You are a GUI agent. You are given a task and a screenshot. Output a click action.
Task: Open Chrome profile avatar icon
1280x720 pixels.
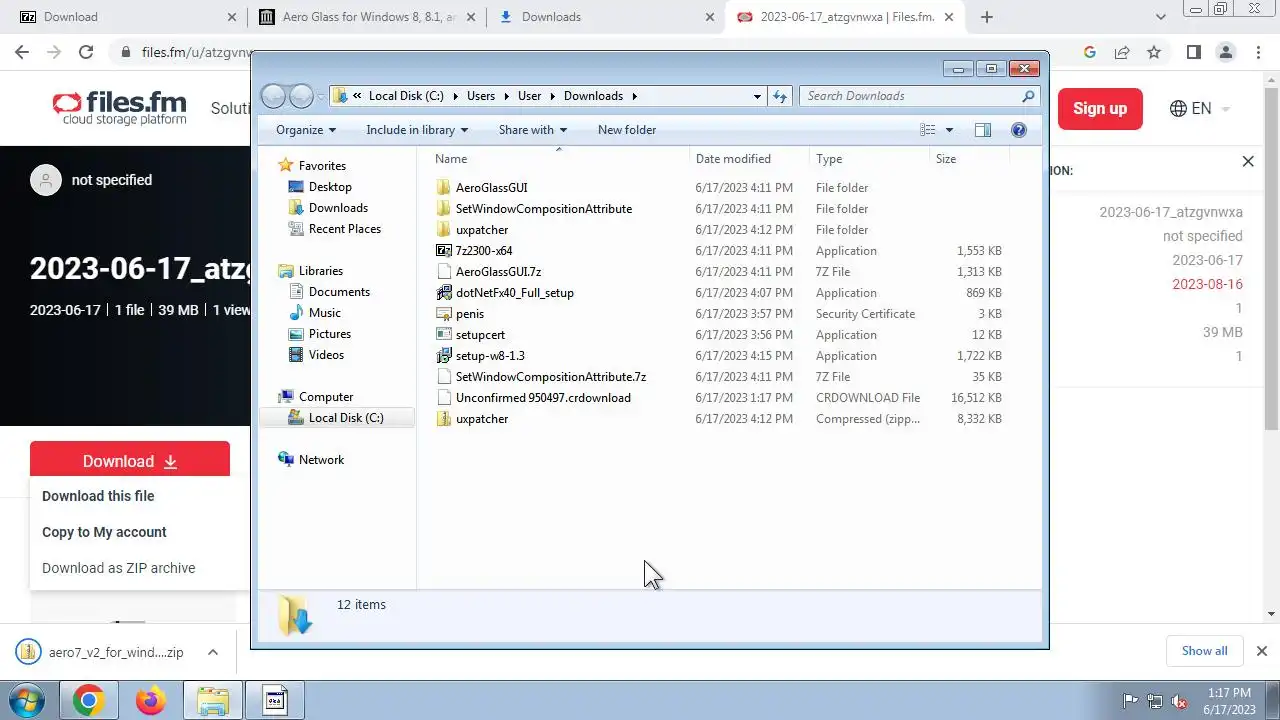pyautogui.click(x=1226, y=52)
